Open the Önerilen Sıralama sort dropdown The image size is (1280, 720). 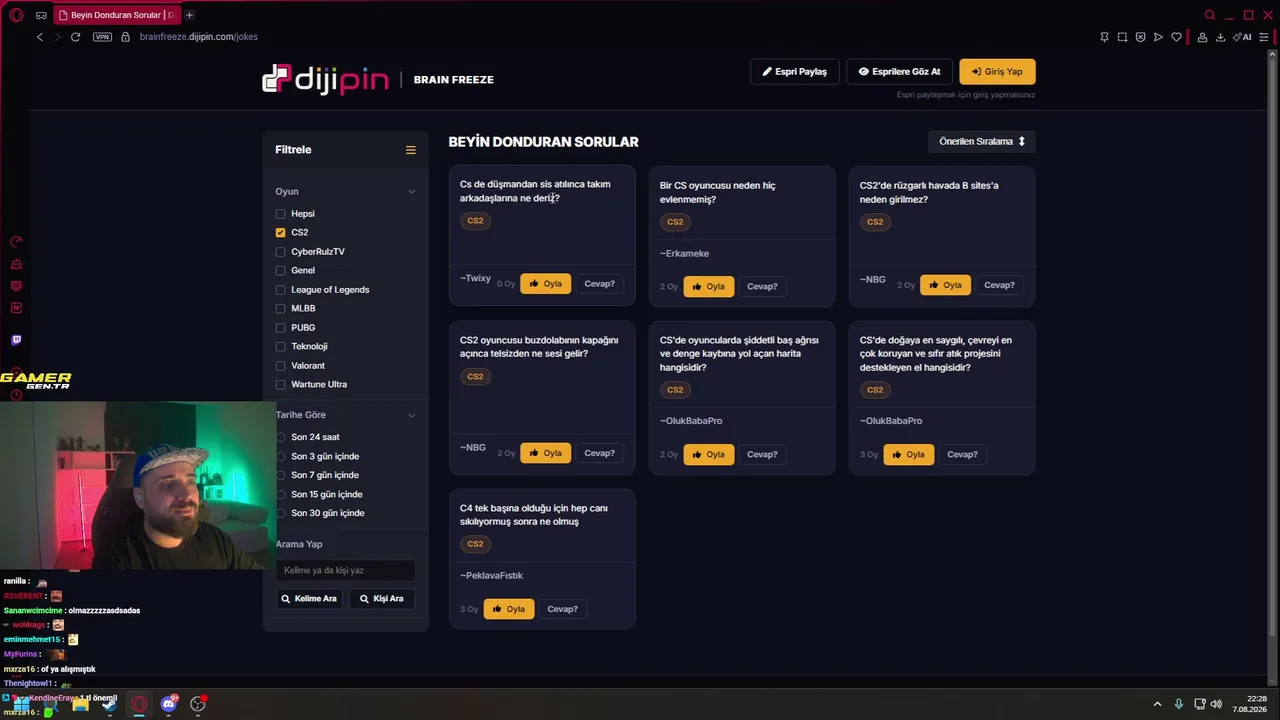982,142
